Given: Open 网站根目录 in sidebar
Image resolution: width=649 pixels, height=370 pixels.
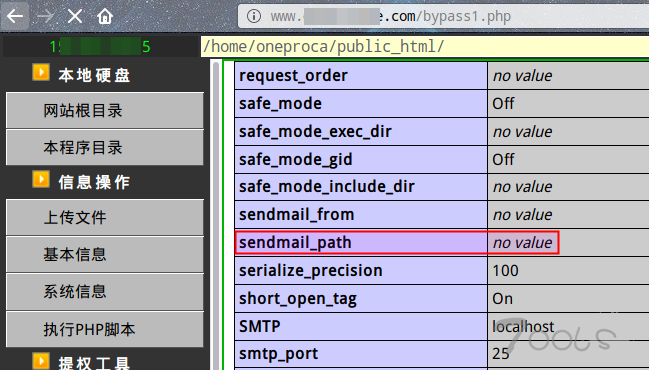Looking at the screenshot, I should 105,111.
